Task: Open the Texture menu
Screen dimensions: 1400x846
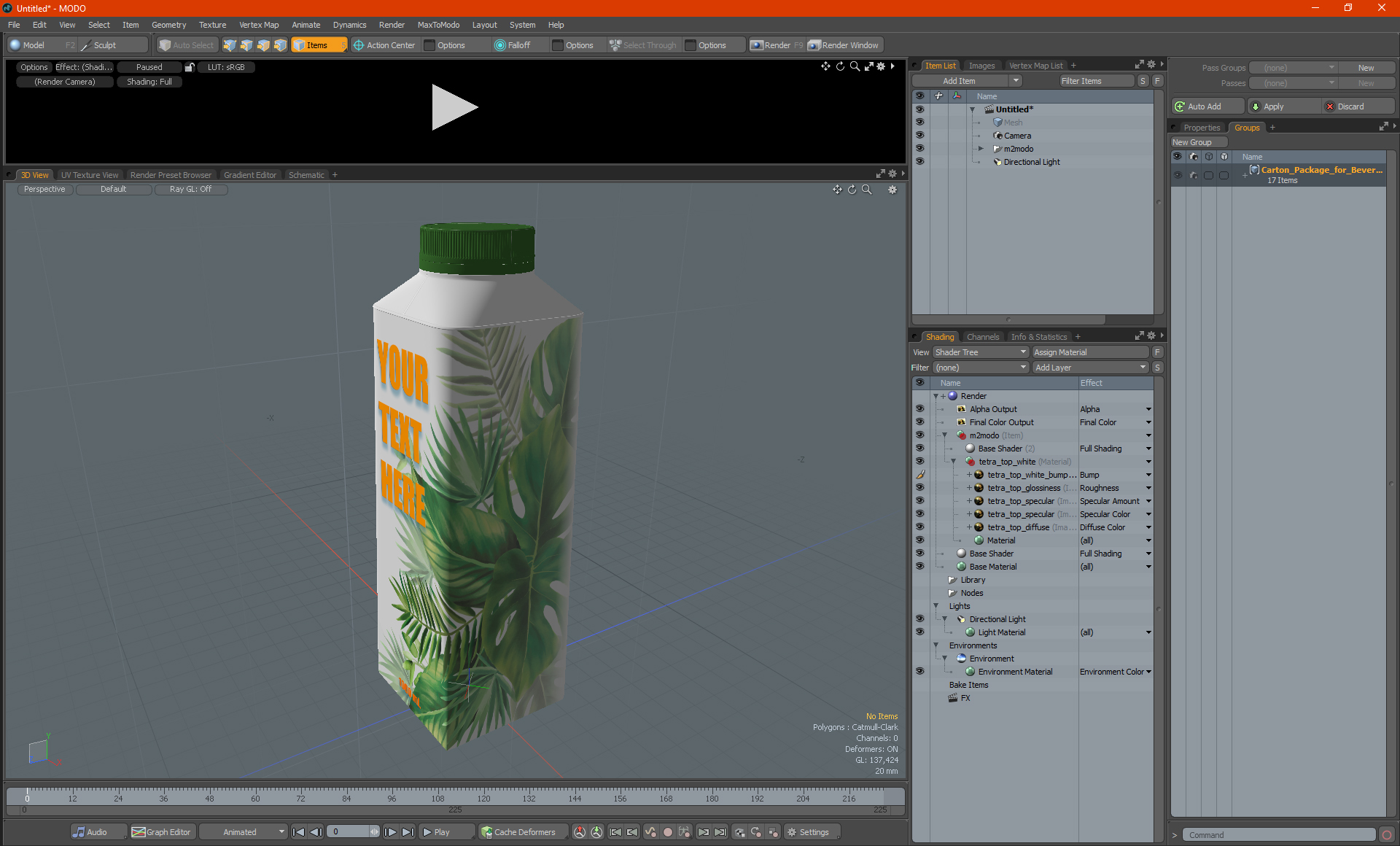Action: coord(212,25)
